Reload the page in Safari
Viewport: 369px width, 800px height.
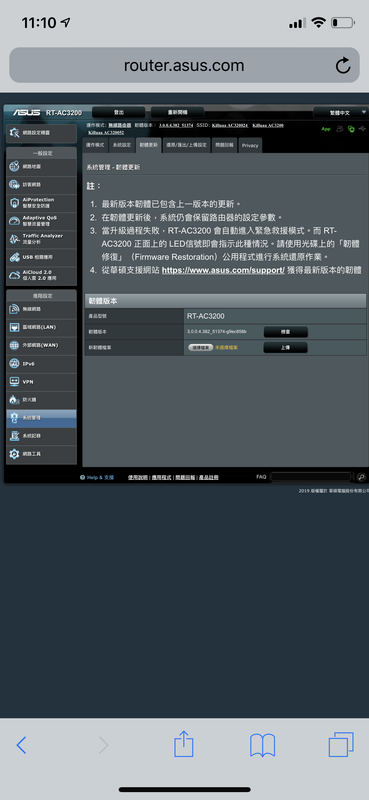343,65
